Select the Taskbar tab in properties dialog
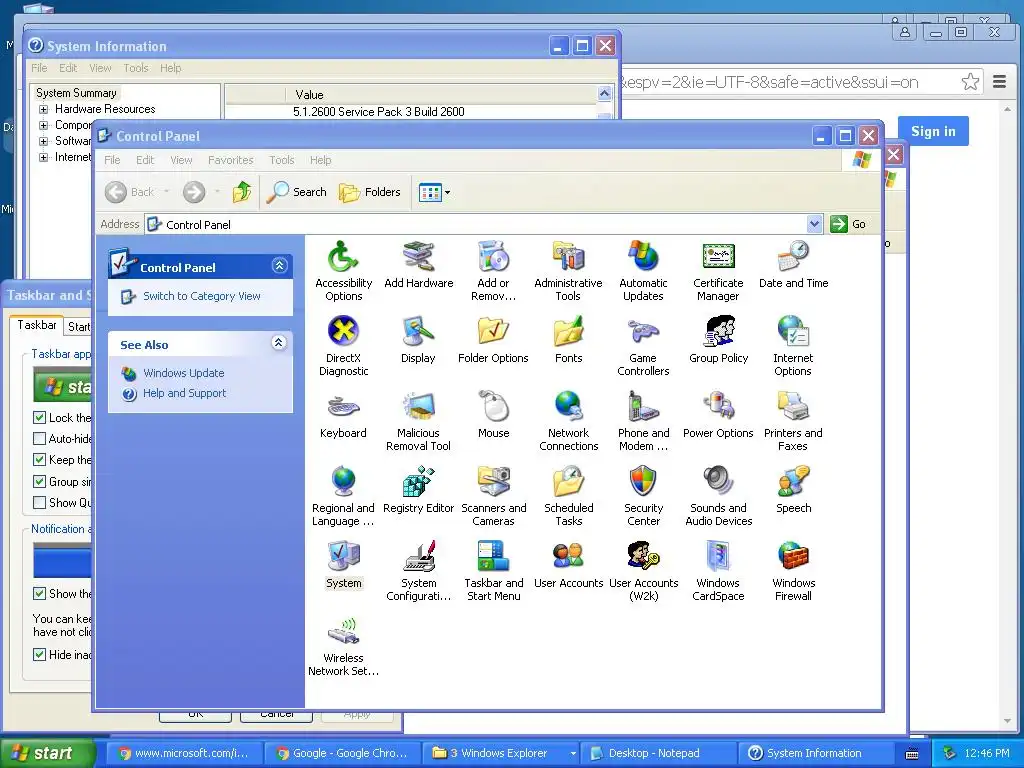This screenshot has width=1024, height=768. click(x=37, y=325)
